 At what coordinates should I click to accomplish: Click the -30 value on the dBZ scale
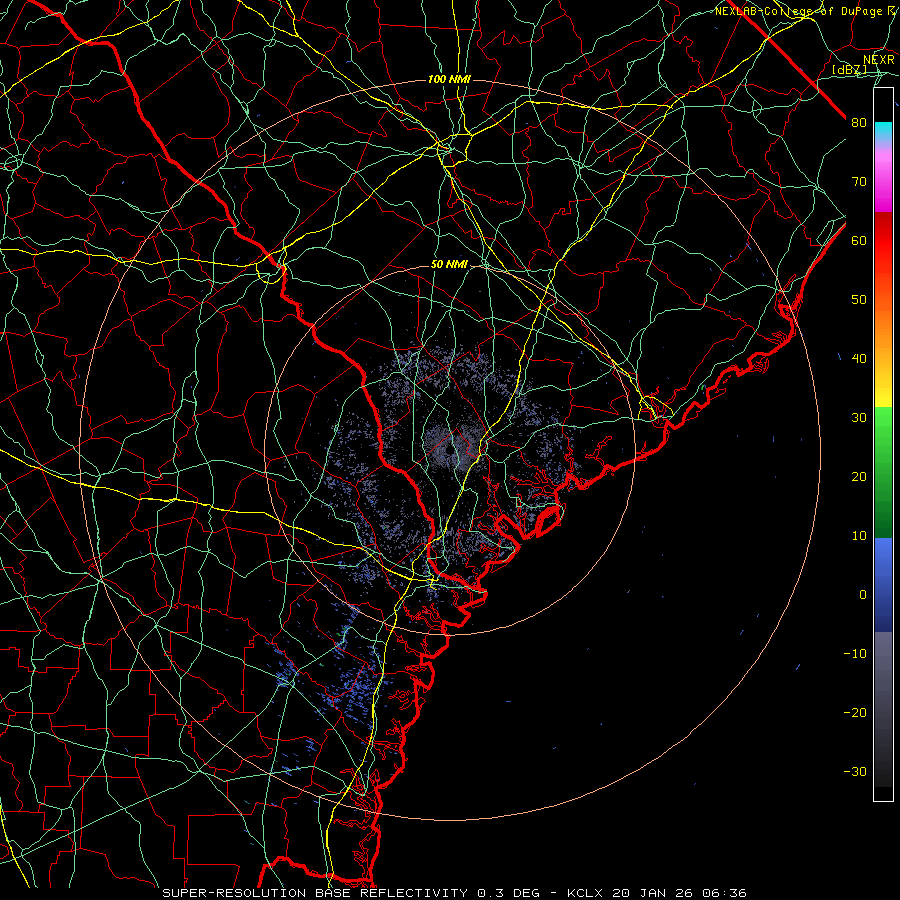click(x=855, y=772)
